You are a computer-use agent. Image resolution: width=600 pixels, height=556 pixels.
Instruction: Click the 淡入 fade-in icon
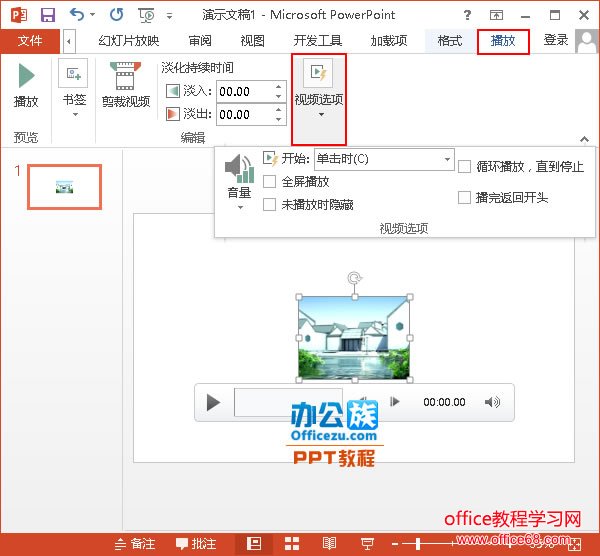(173, 91)
